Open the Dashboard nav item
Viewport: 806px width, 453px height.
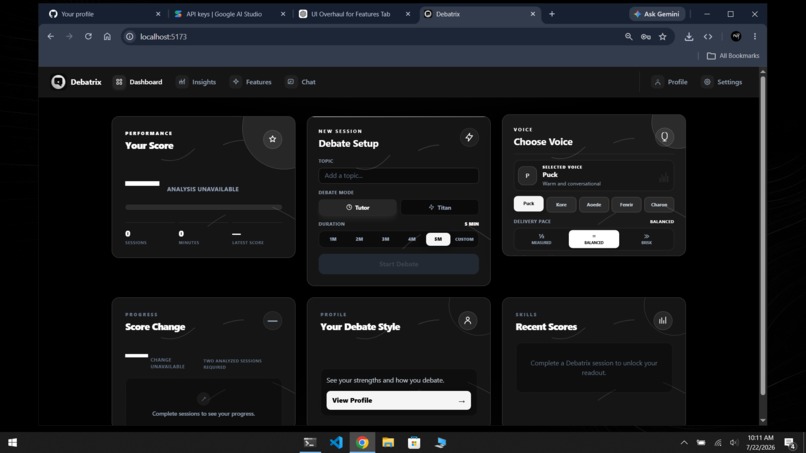click(x=138, y=82)
